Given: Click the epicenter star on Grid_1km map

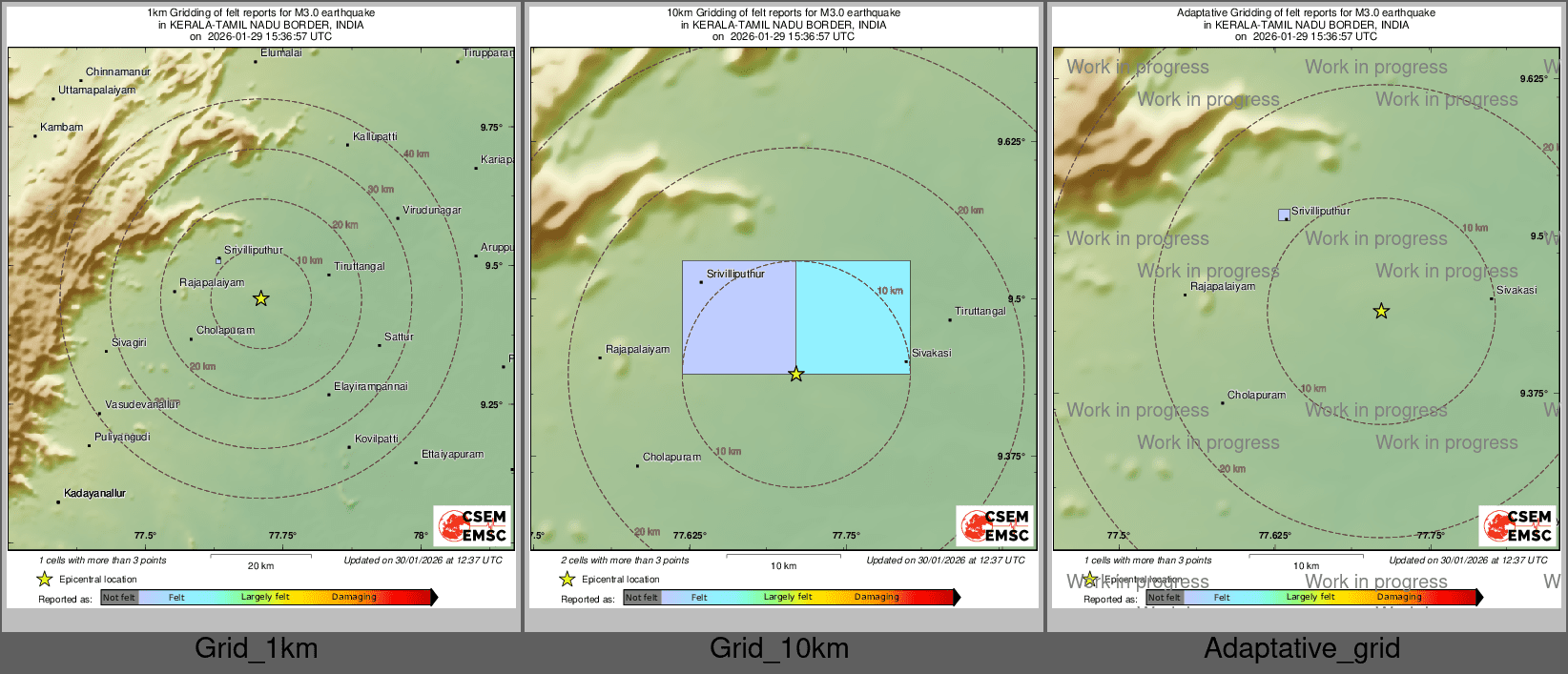Looking at the screenshot, I should click(x=260, y=298).
